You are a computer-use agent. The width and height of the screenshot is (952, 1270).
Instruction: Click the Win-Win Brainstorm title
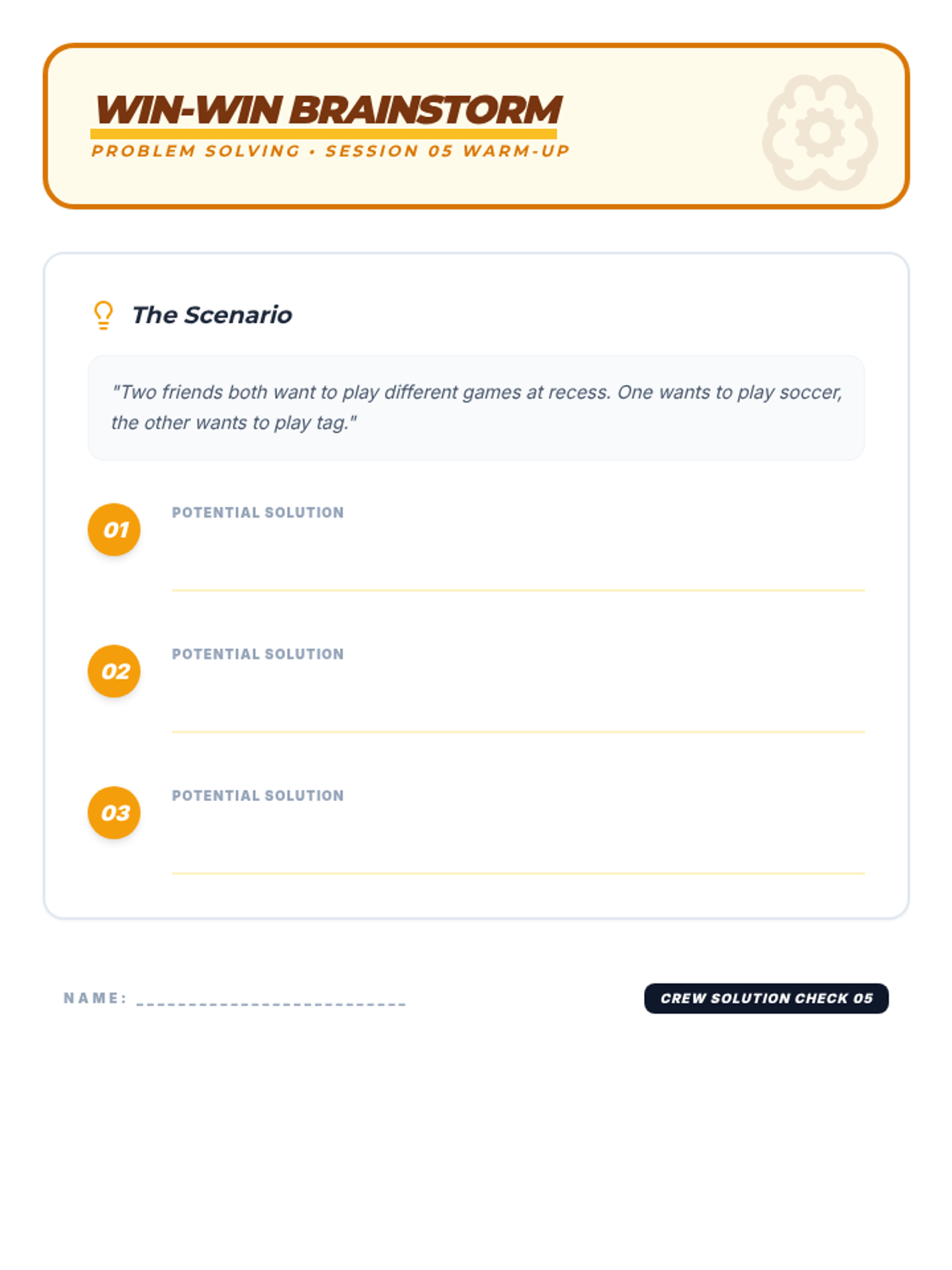(x=327, y=110)
